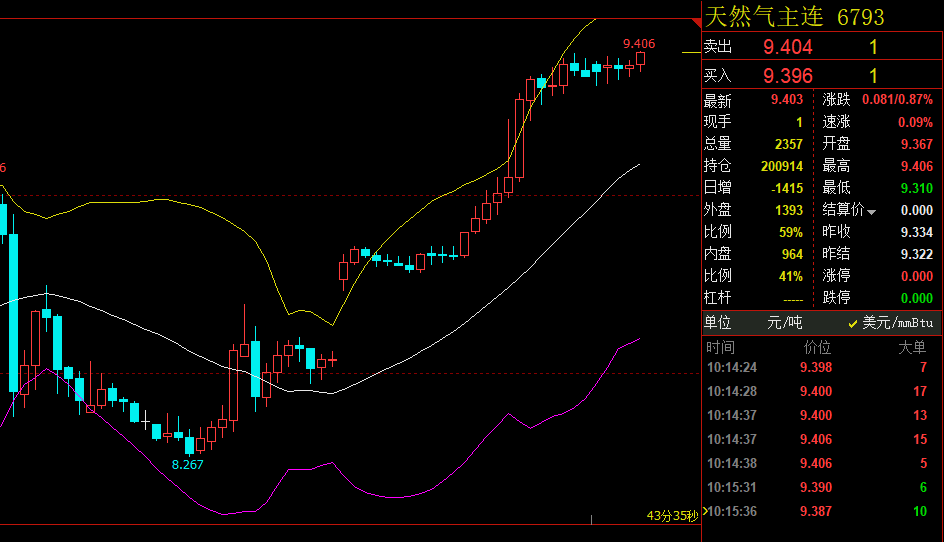The height and width of the screenshot is (542, 944).
Task: Click the 买入 label
Action: (x=718, y=76)
